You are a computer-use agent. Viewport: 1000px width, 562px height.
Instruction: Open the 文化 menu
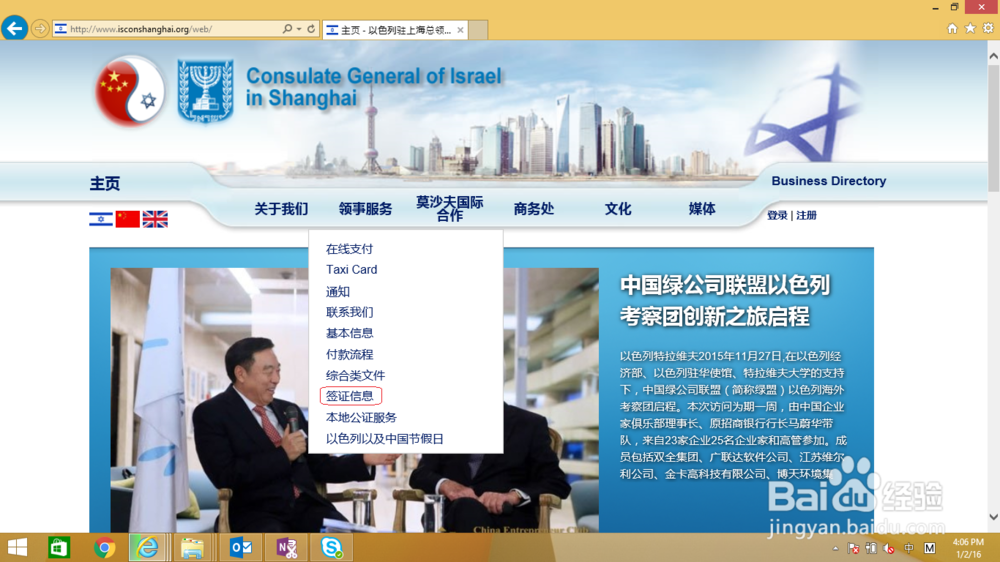[618, 209]
